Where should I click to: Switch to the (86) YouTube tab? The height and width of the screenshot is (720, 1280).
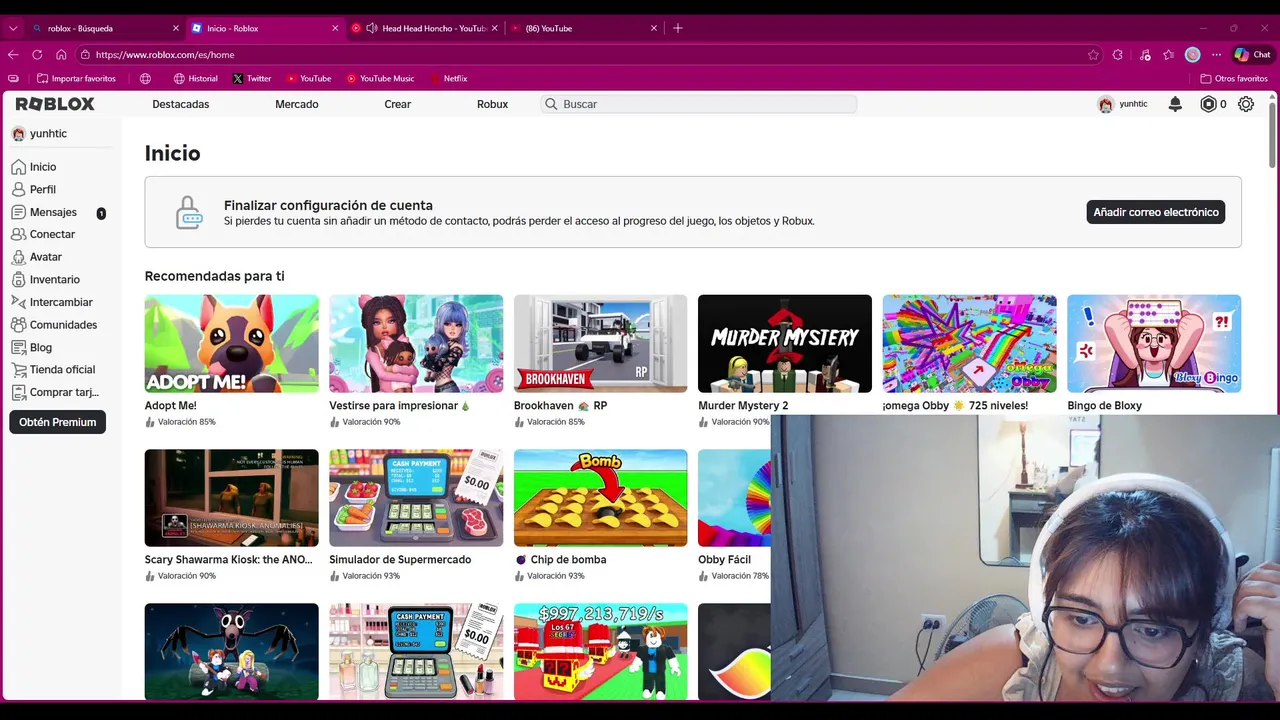(x=585, y=28)
